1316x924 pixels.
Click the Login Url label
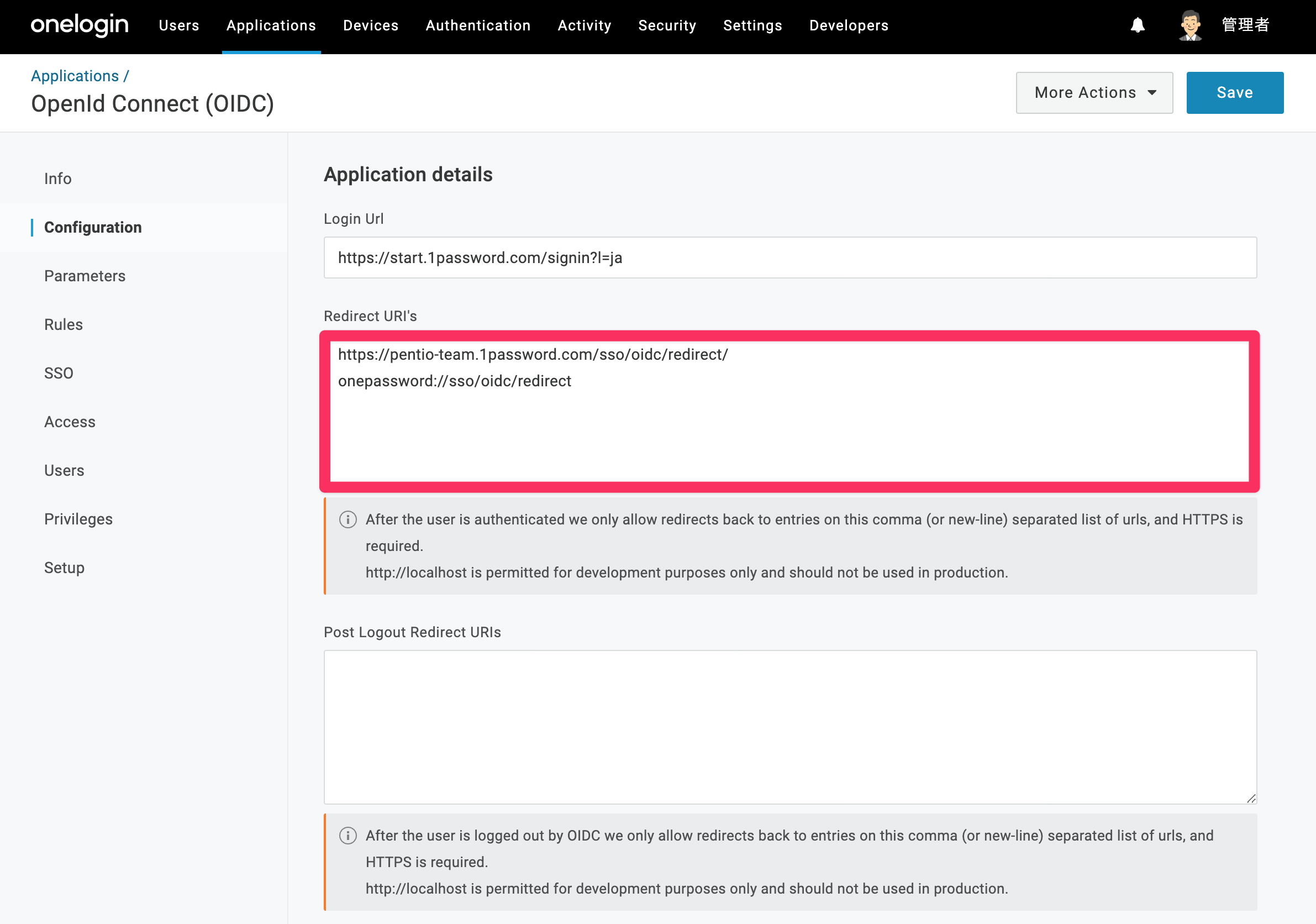coord(354,219)
